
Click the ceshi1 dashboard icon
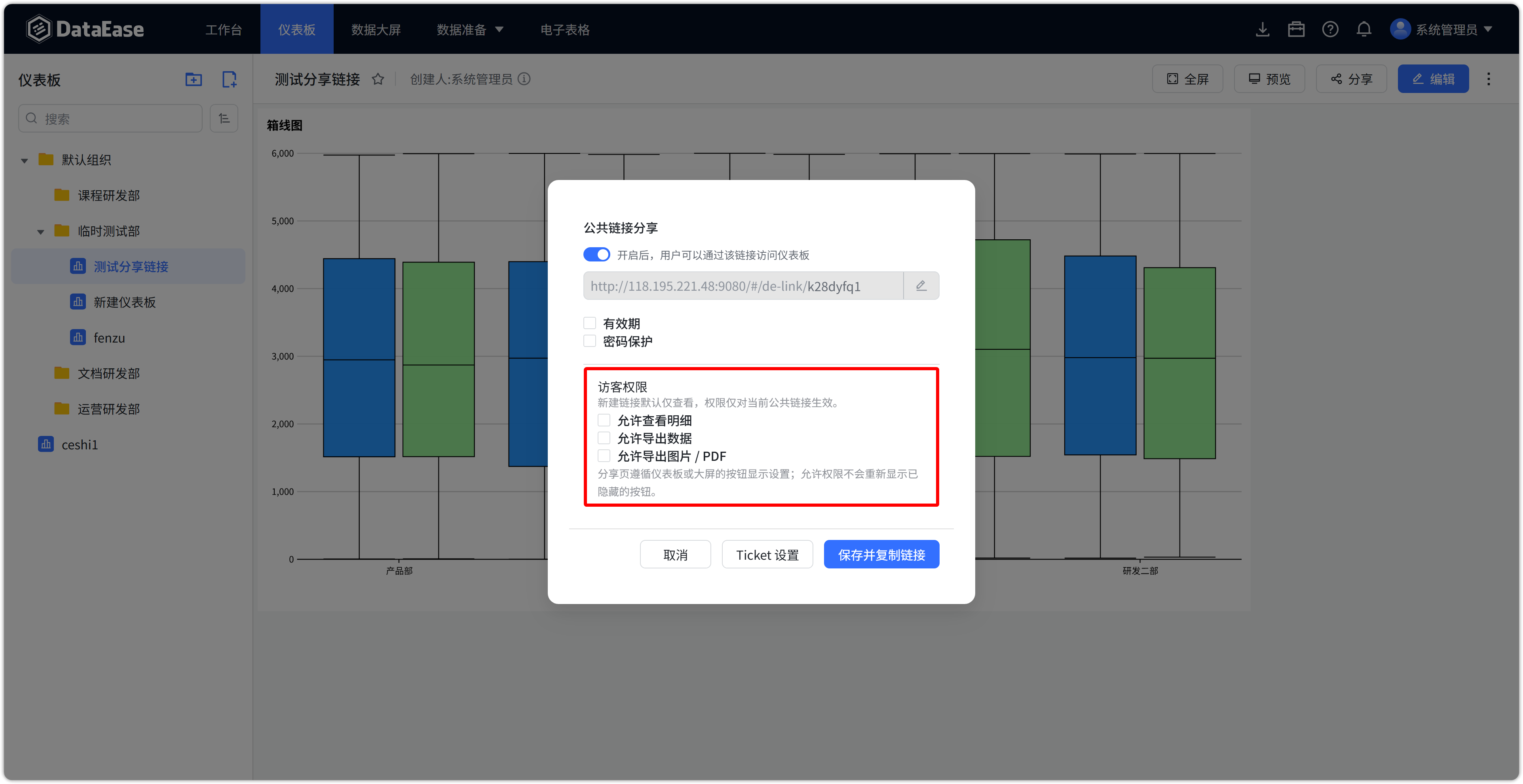click(x=46, y=444)
